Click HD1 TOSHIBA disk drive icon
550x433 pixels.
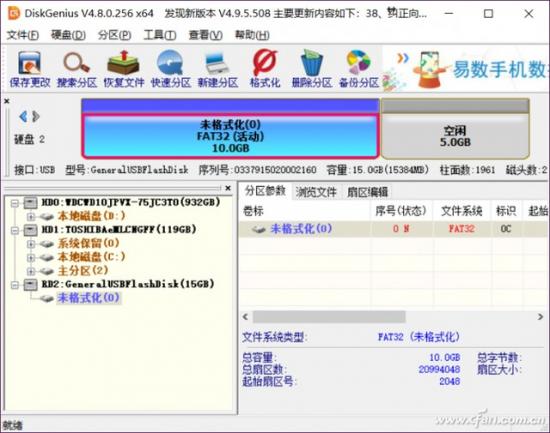30,230
